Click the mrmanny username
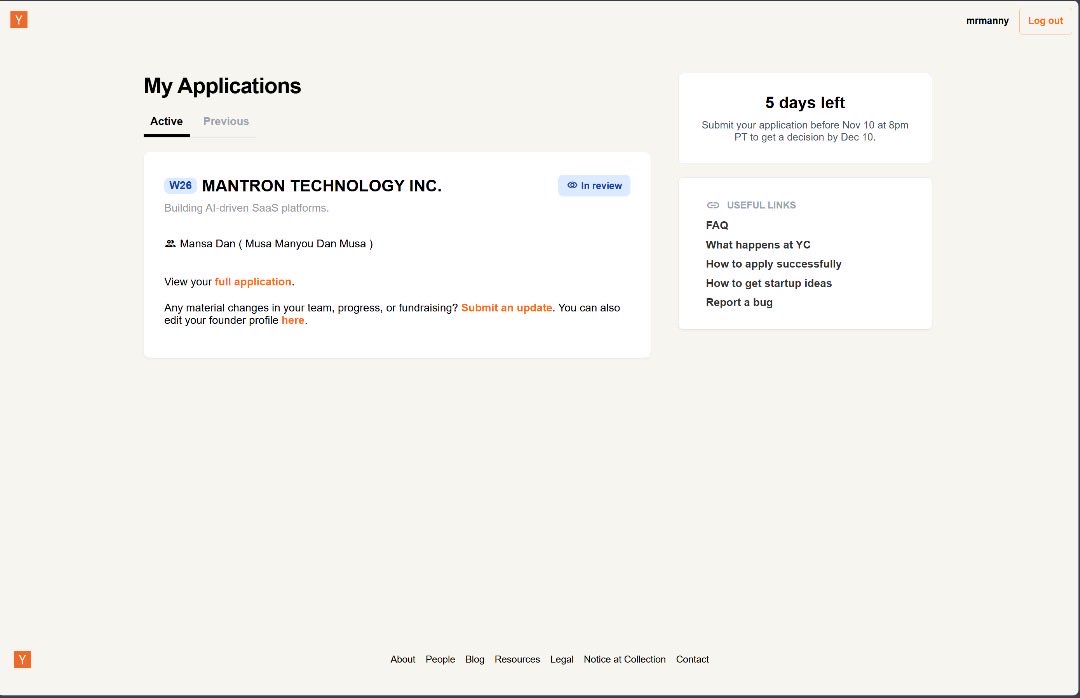Screen dimensions: 1080x698 [x=987, y=21]
